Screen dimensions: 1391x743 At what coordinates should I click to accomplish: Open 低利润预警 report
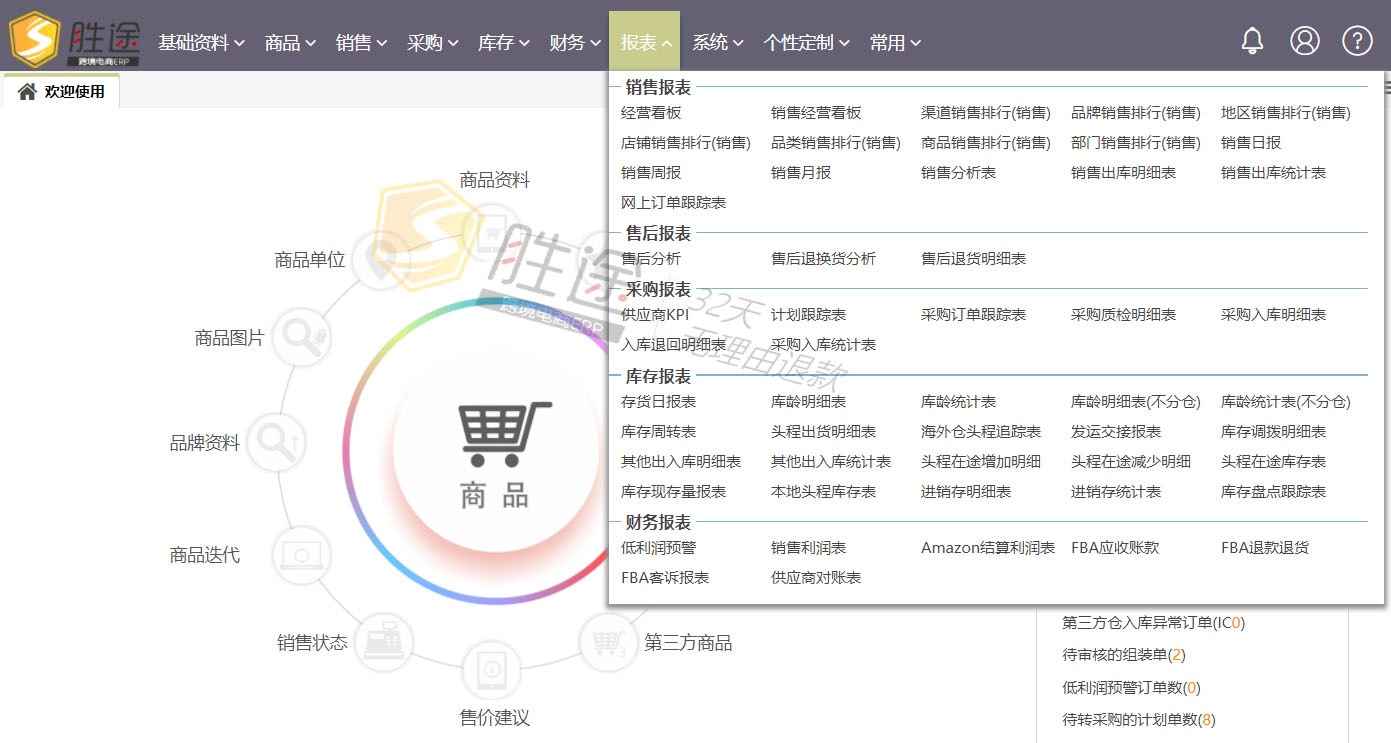[x=658, y=548]
